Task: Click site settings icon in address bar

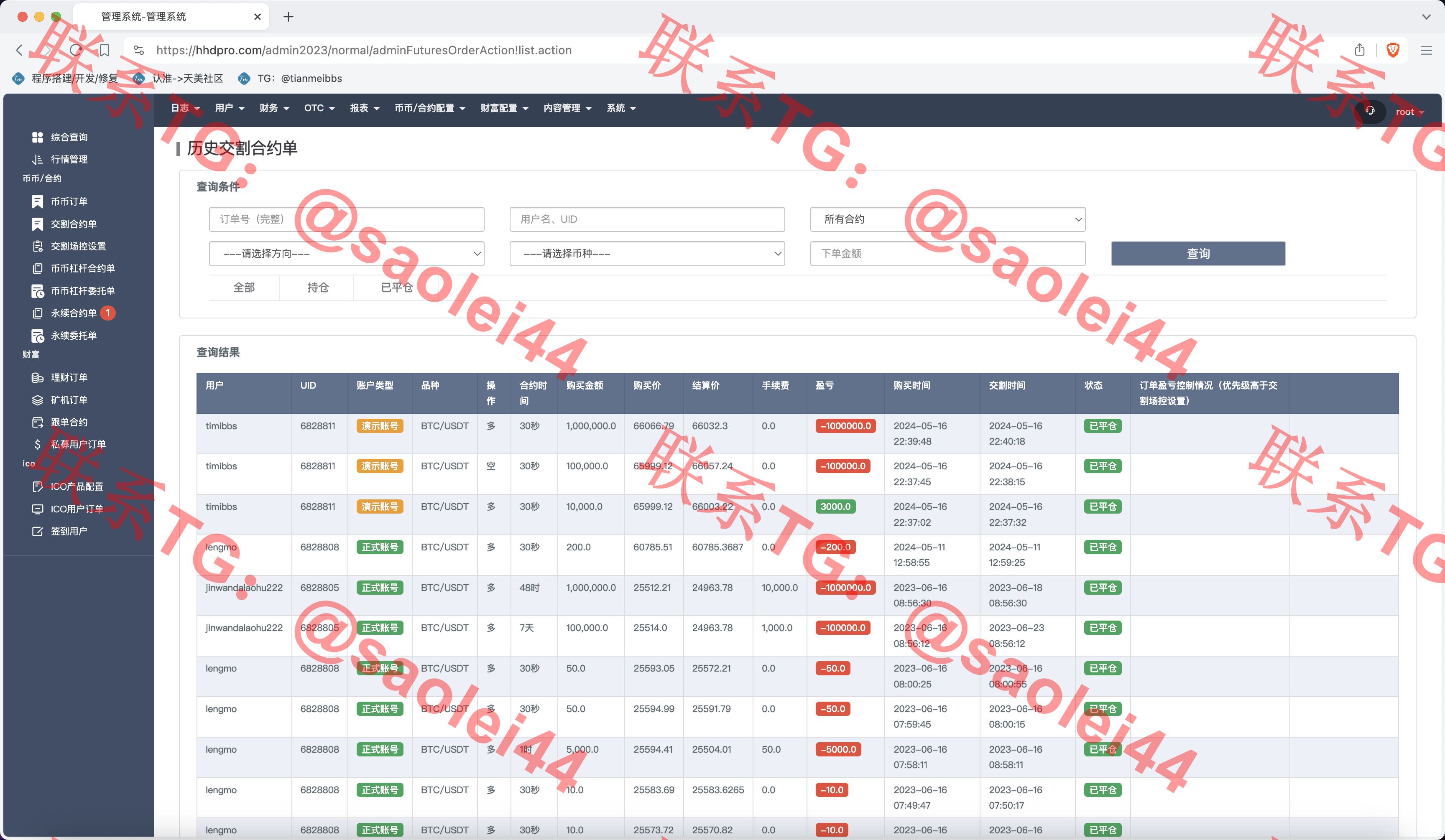Action: pos(139,51)
